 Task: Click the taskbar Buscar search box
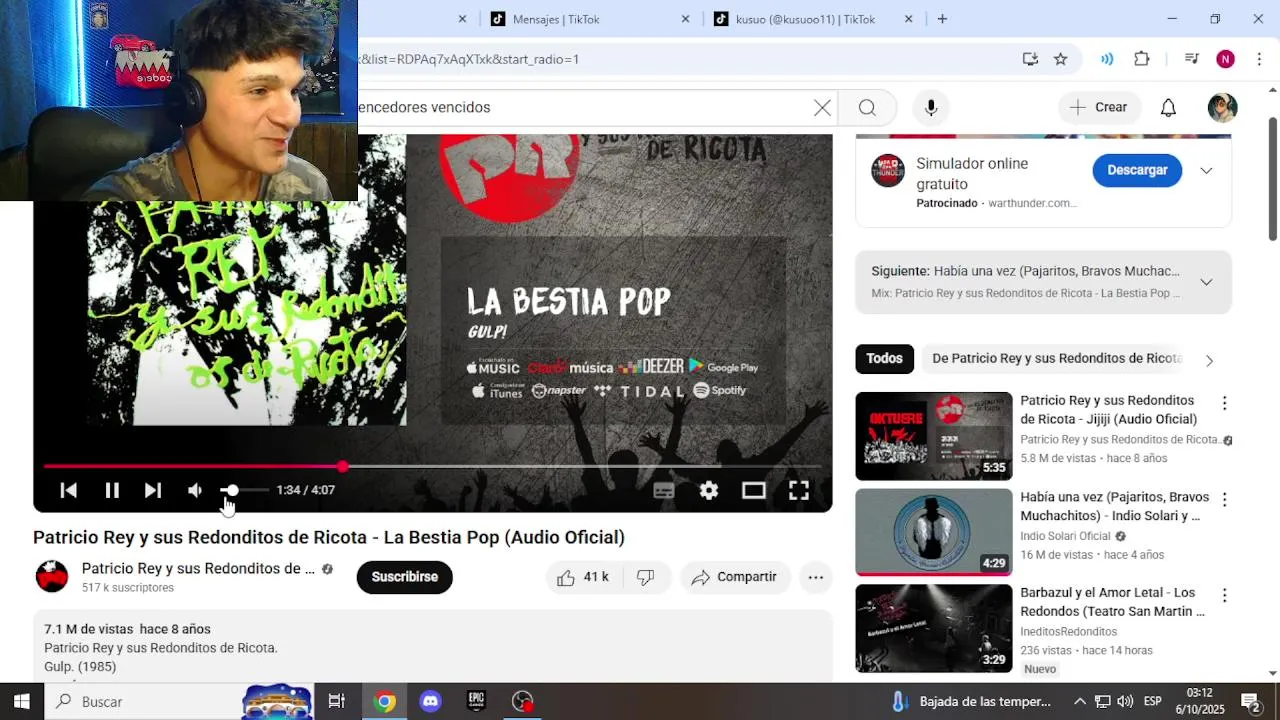(x=180, y=701)
